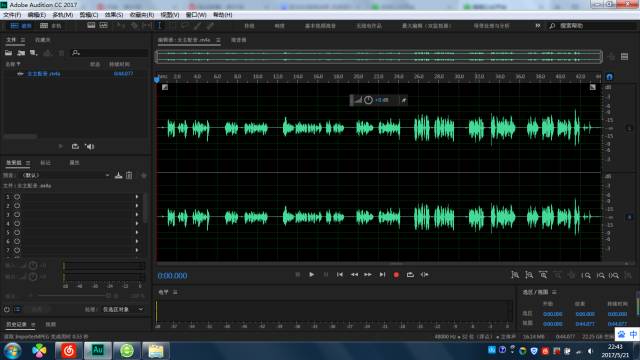Open the Properties tab

click(x=74, y=162)
